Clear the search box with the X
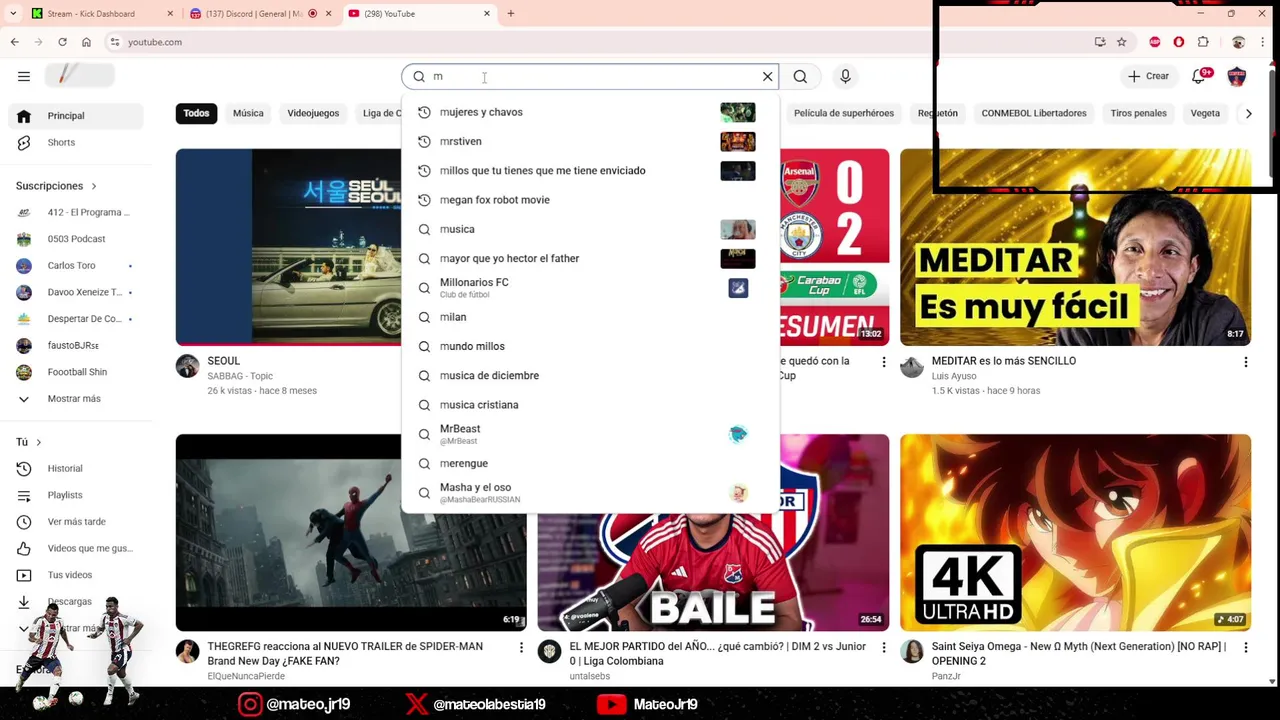 [768, 76]
